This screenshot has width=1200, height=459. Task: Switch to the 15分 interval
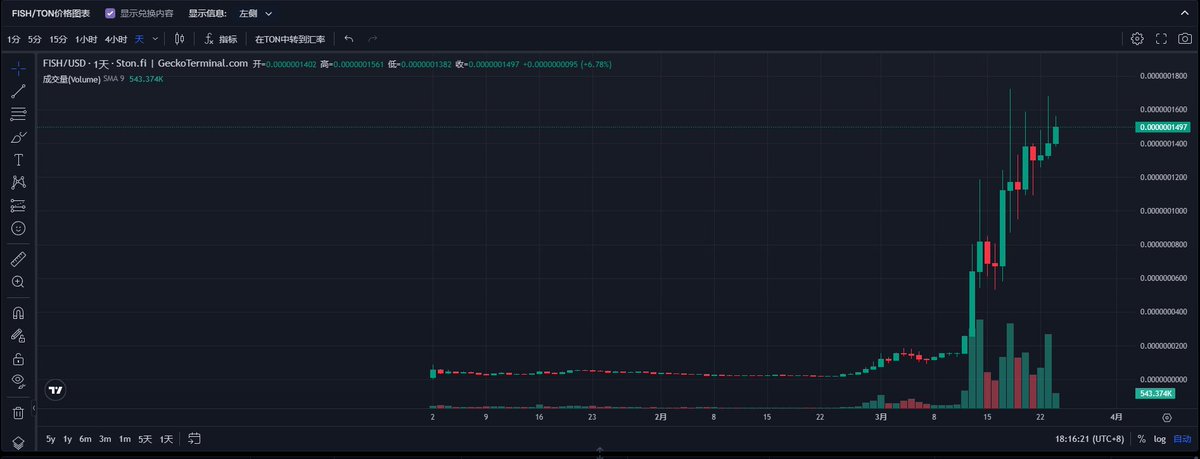[59, 39]
